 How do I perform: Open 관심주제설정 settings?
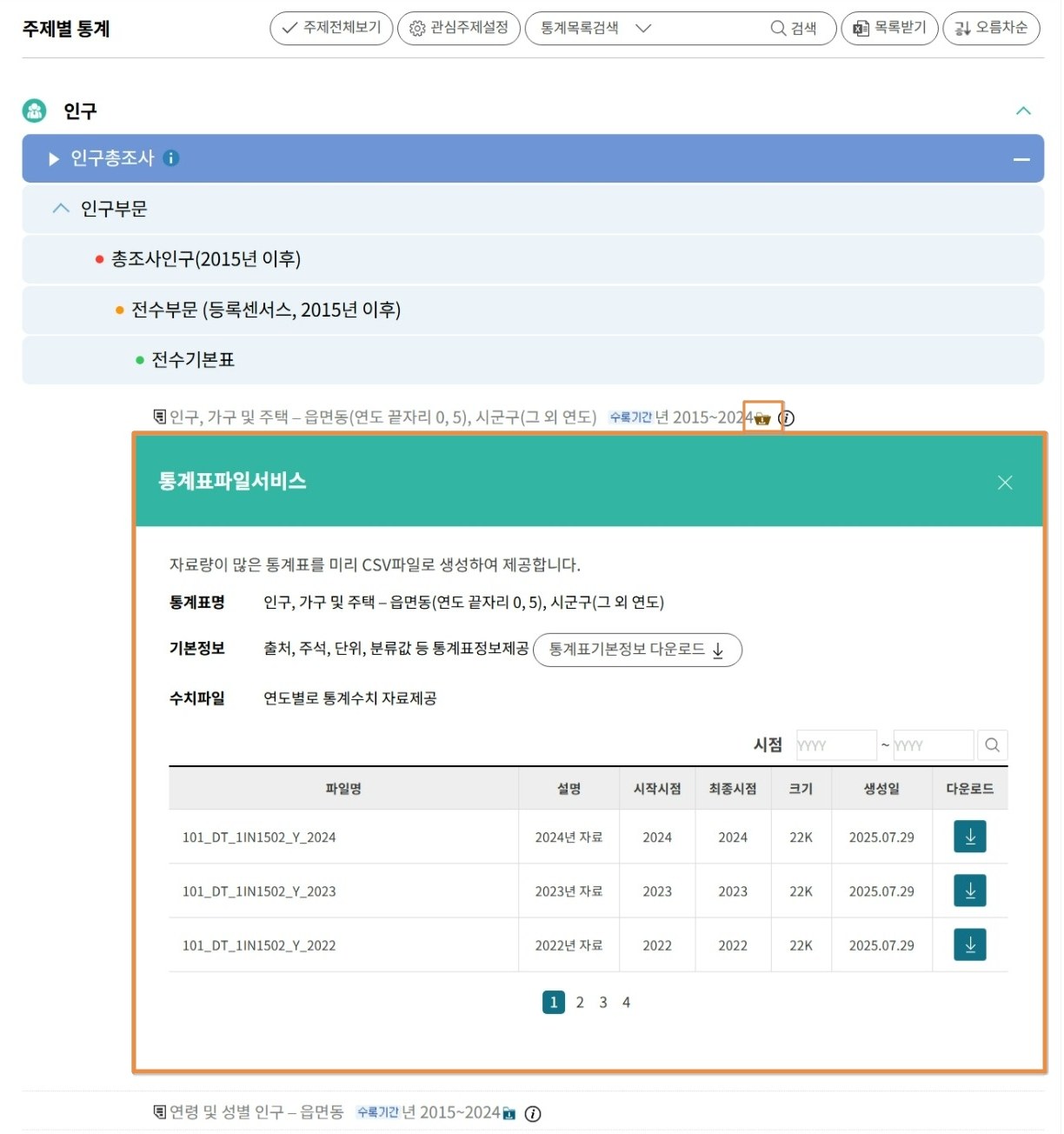(458, 28)
